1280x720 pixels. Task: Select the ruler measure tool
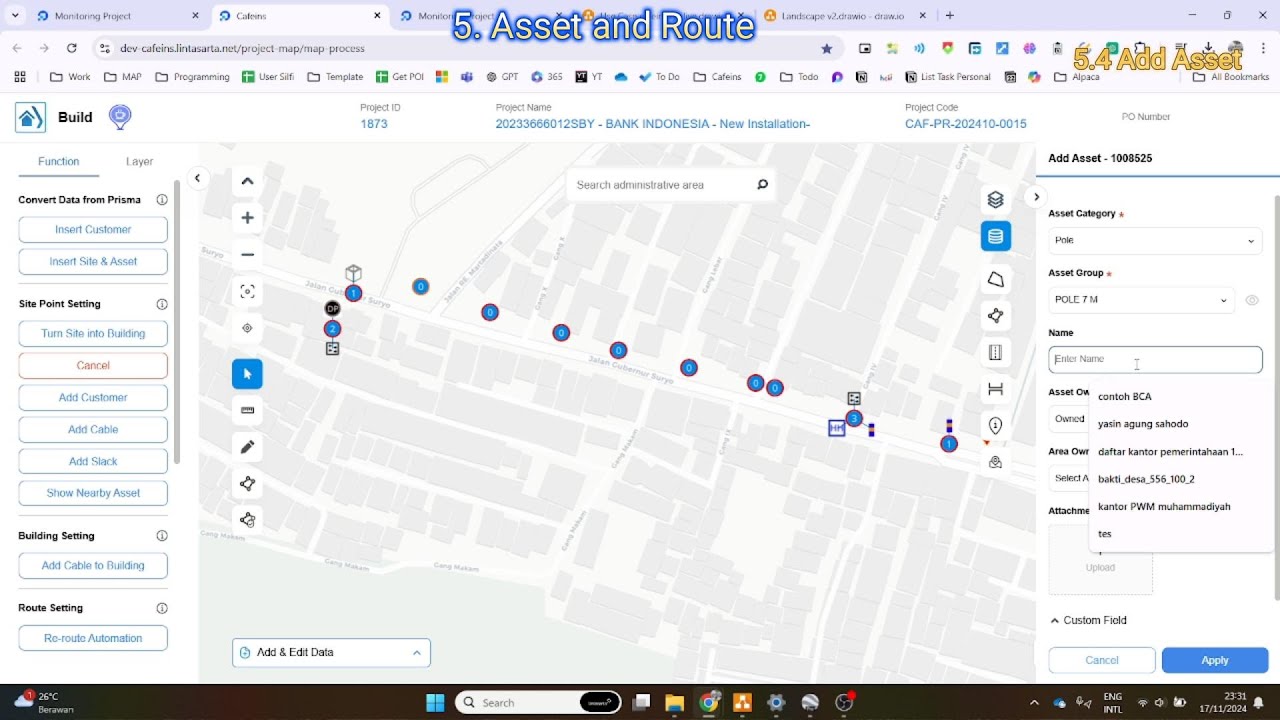[x=248, y=410]
